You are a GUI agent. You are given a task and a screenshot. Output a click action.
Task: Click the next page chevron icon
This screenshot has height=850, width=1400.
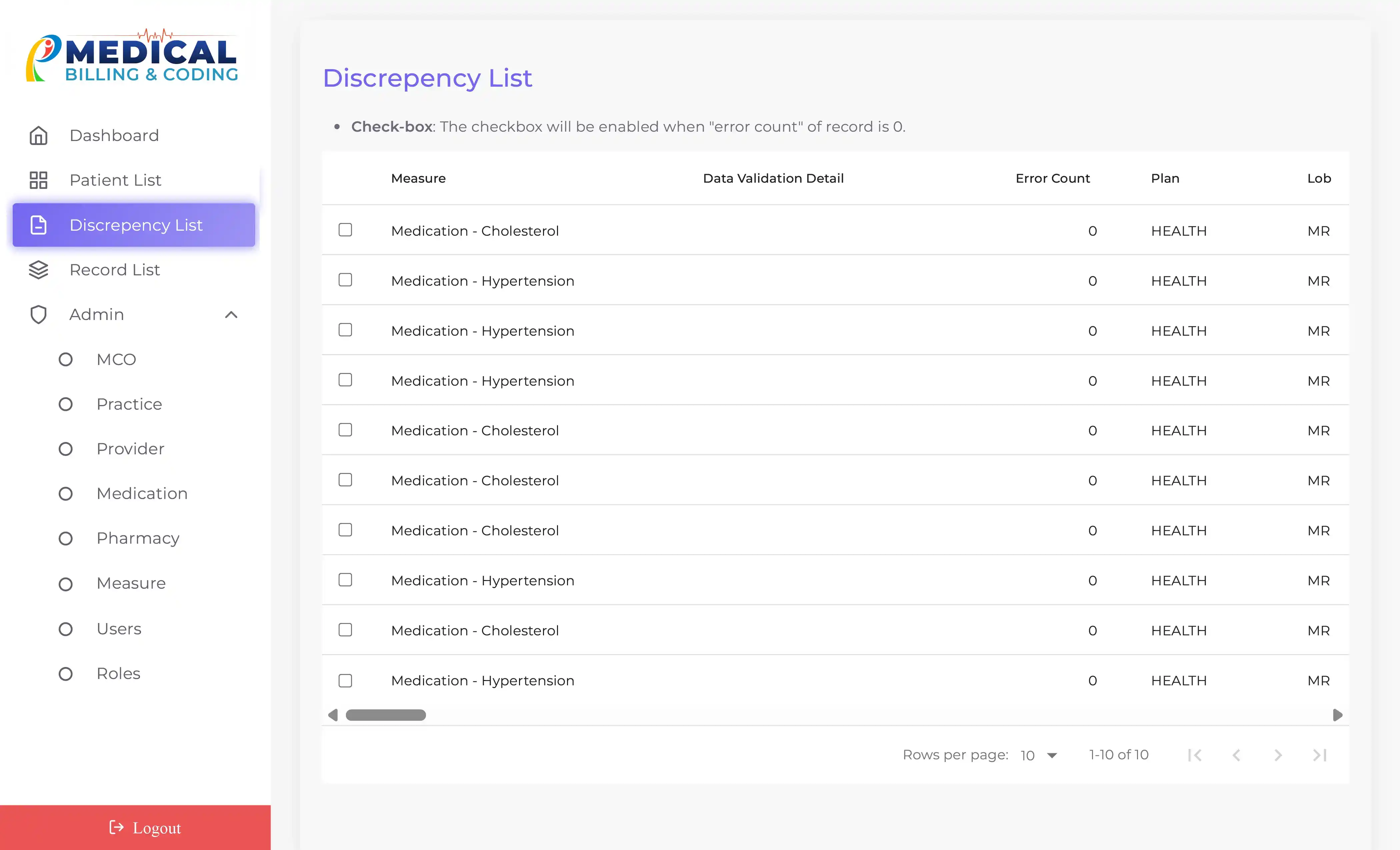pos(1278,755)
